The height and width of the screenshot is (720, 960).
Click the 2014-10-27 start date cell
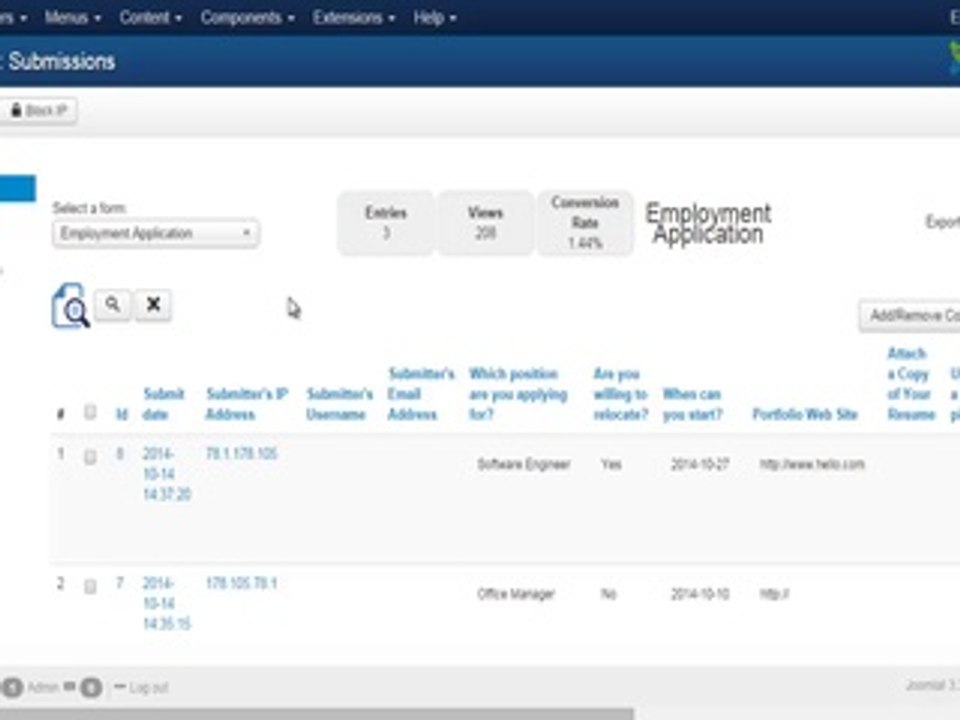(x=700, y=464)
